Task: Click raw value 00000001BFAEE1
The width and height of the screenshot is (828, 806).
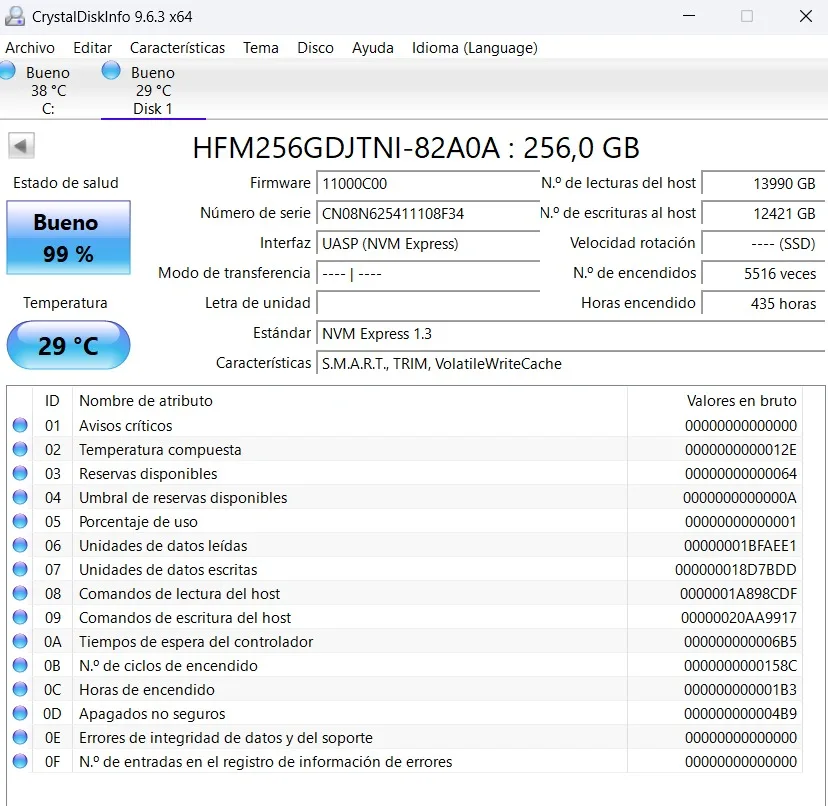Action: coord(740,546)
